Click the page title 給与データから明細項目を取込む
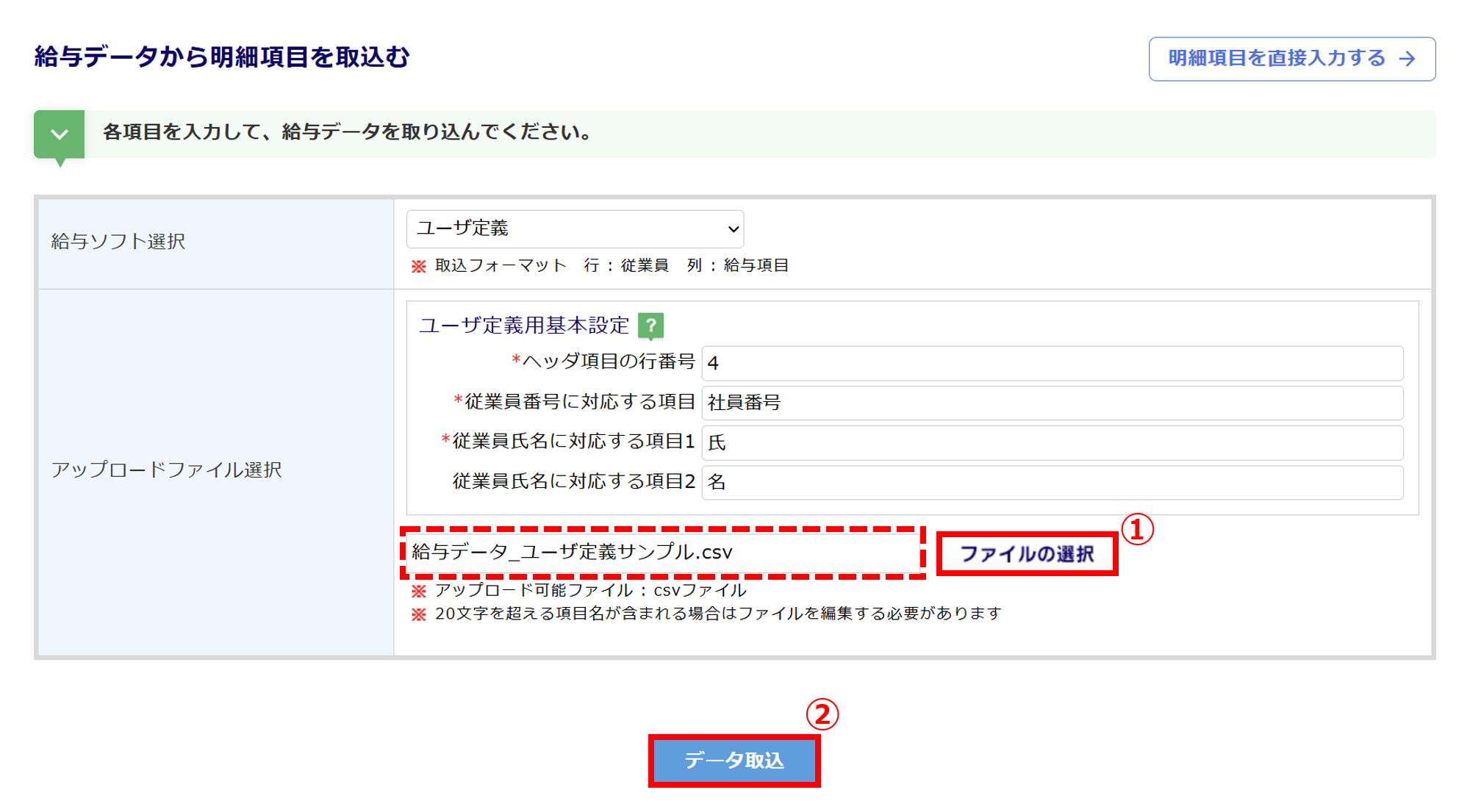 tap(221, 57)
